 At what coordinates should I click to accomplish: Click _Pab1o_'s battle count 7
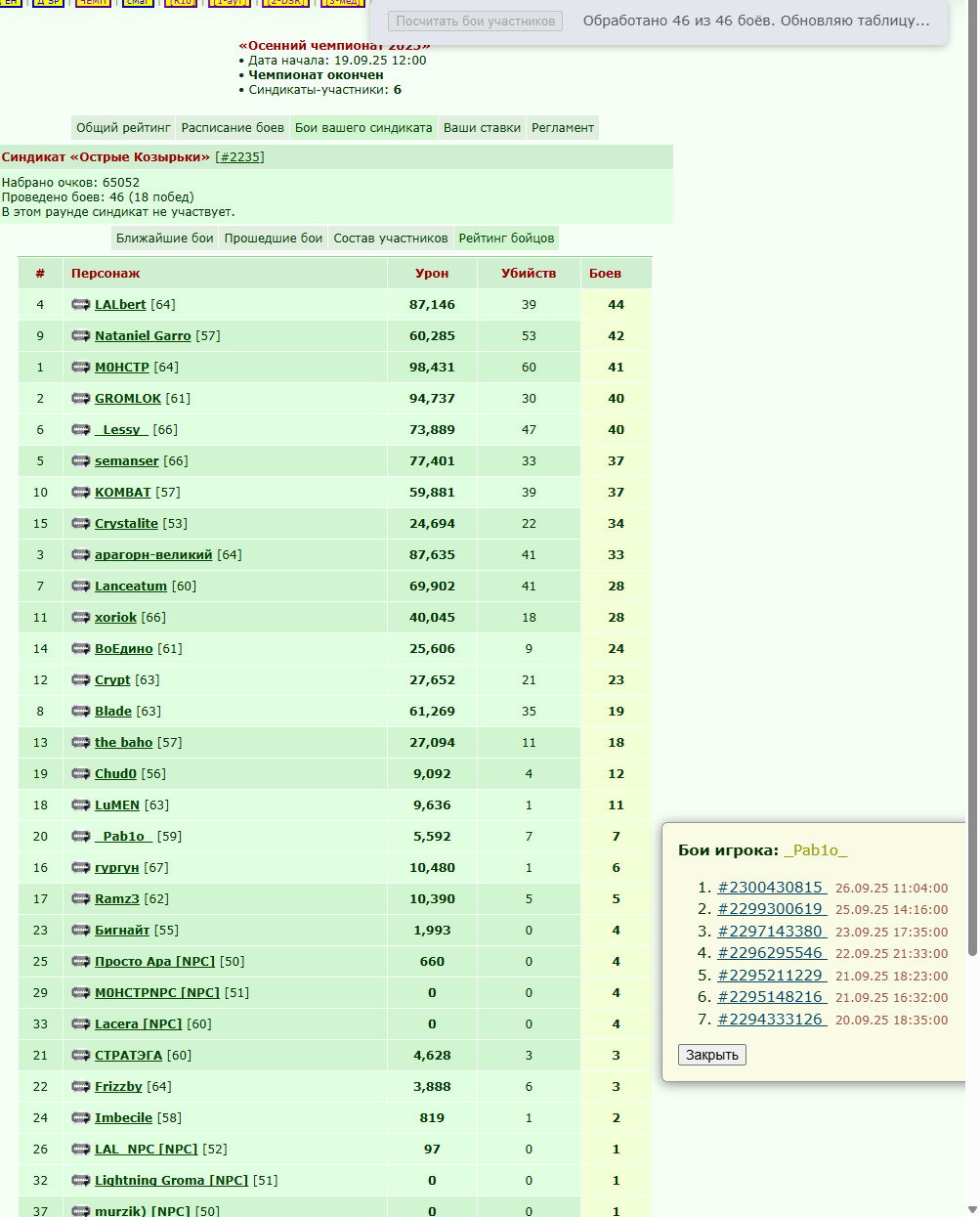(616, 837)
